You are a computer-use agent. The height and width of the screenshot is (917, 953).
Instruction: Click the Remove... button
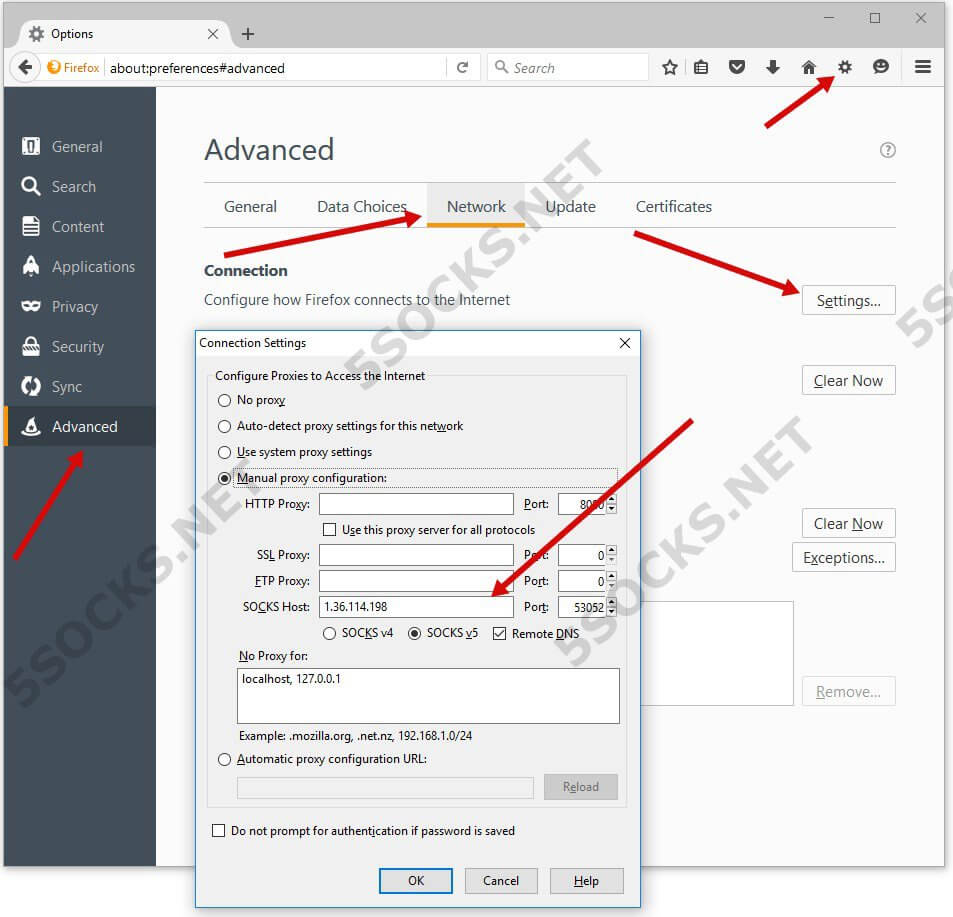tap(848, 692)
